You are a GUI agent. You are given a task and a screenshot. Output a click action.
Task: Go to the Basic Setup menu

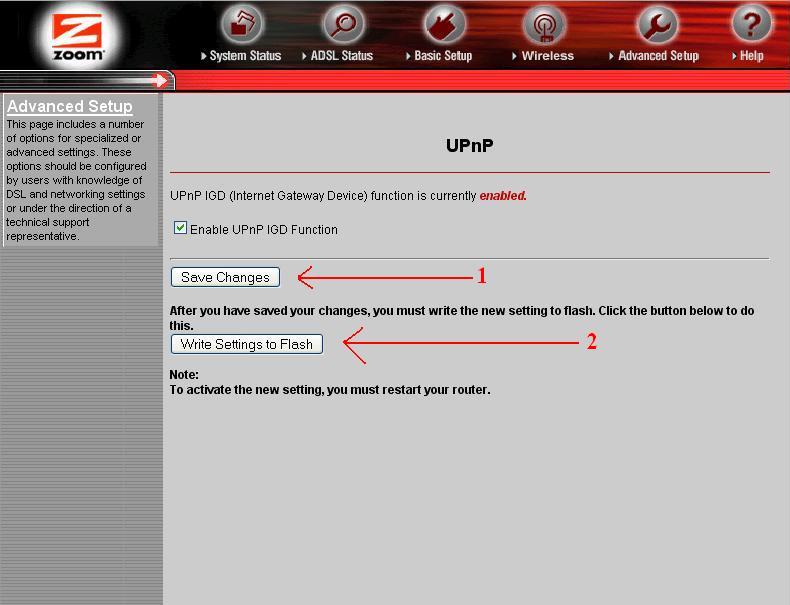click(439, 56)
